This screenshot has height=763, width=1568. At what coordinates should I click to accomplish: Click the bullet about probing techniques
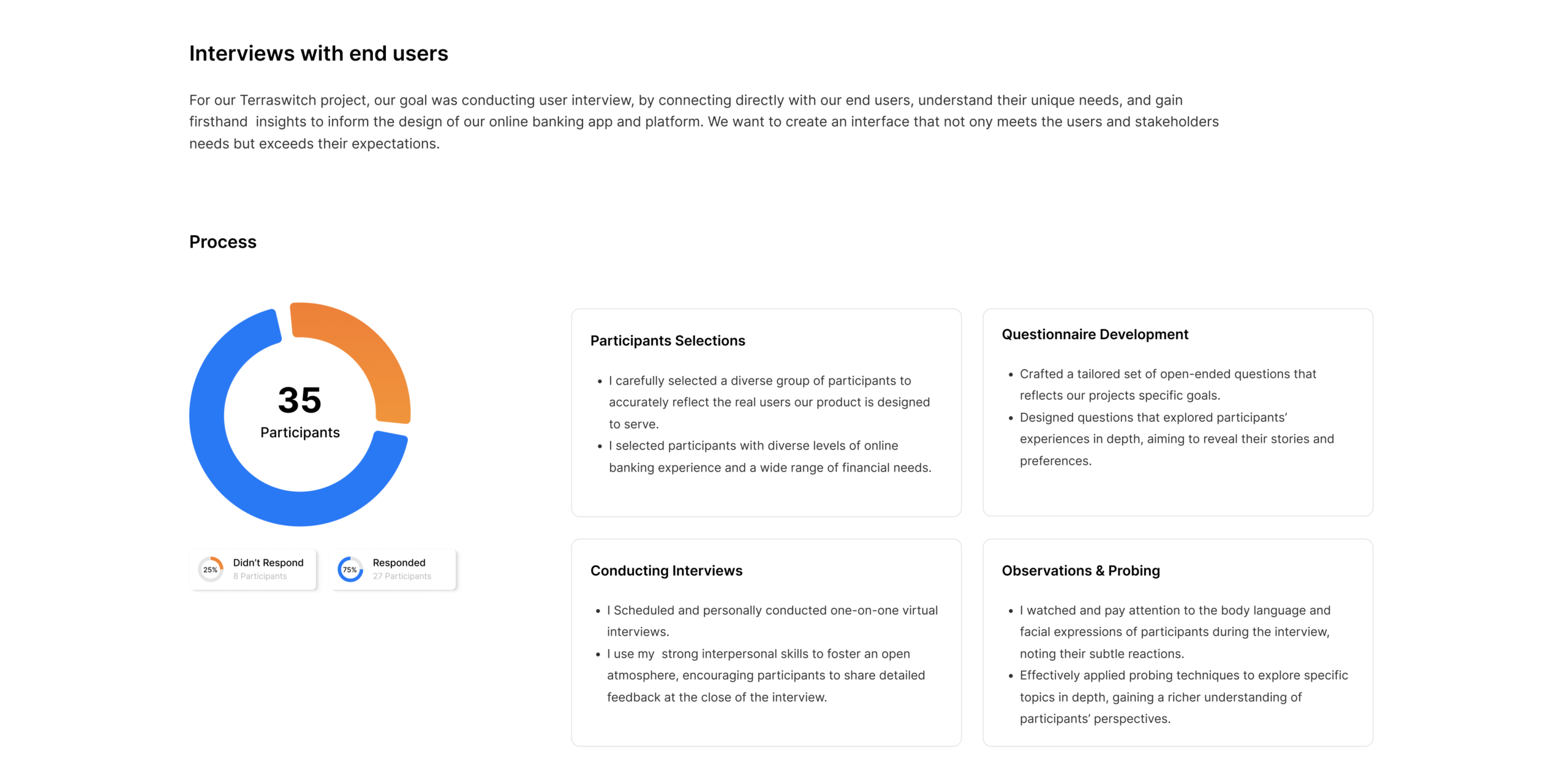coord(1183,697)
